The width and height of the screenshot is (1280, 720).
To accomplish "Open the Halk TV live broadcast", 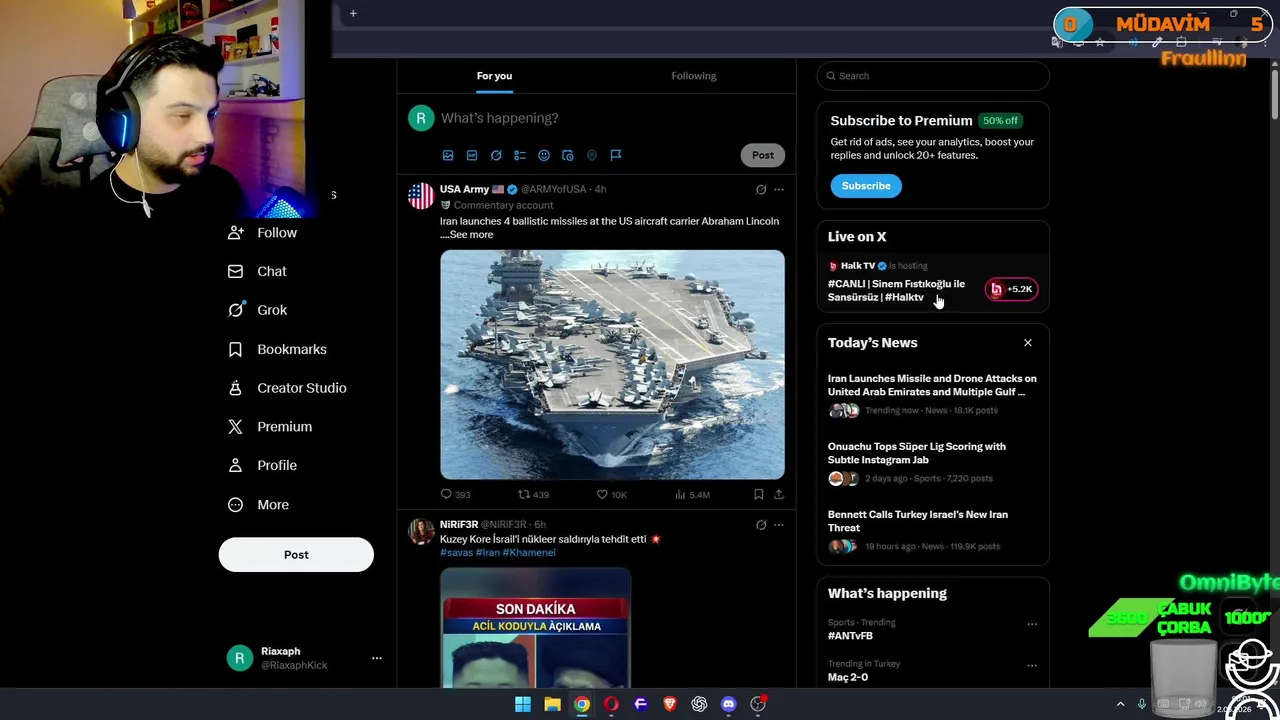I will (x=897, y=290).
